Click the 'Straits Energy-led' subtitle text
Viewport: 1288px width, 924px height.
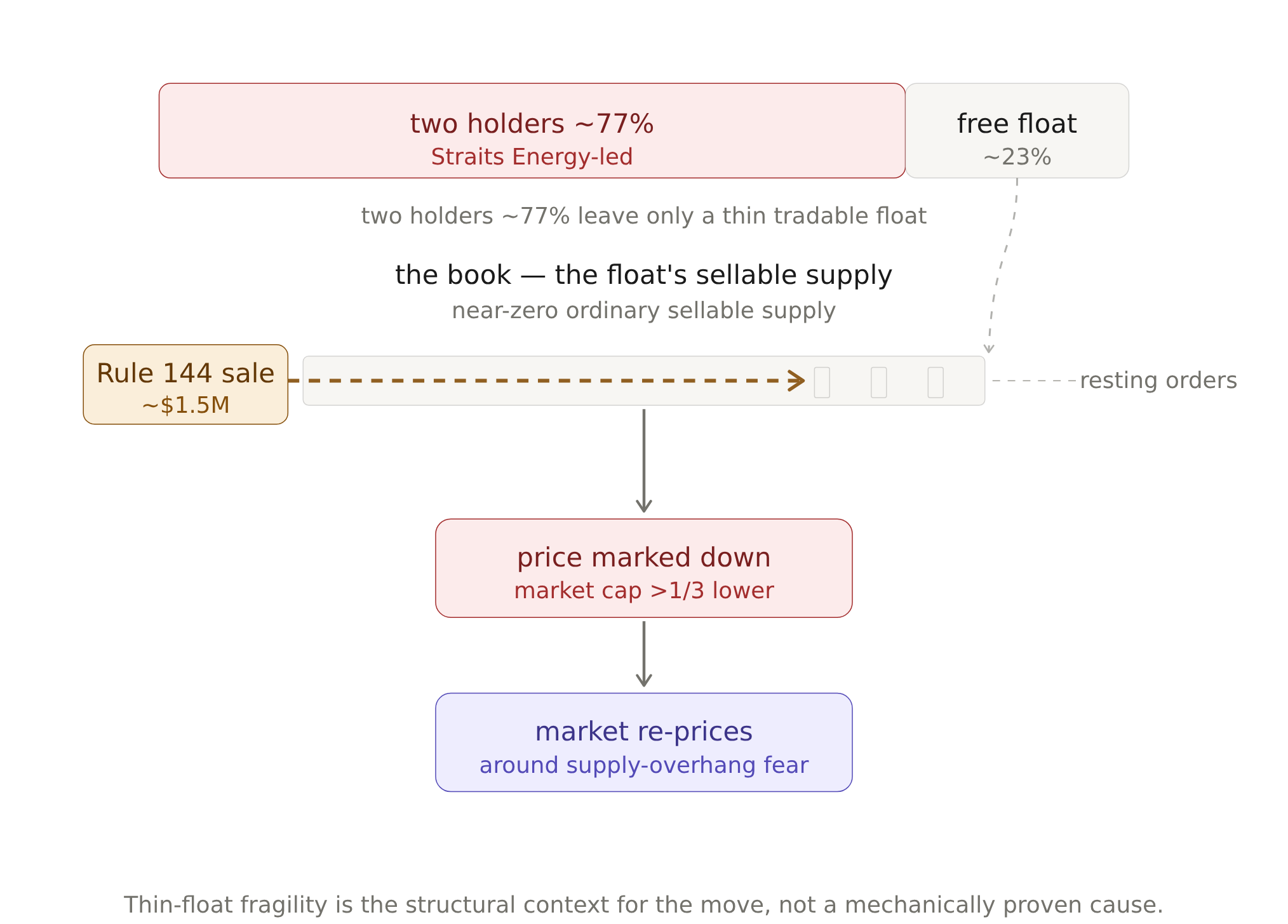(x=532, y=157)
